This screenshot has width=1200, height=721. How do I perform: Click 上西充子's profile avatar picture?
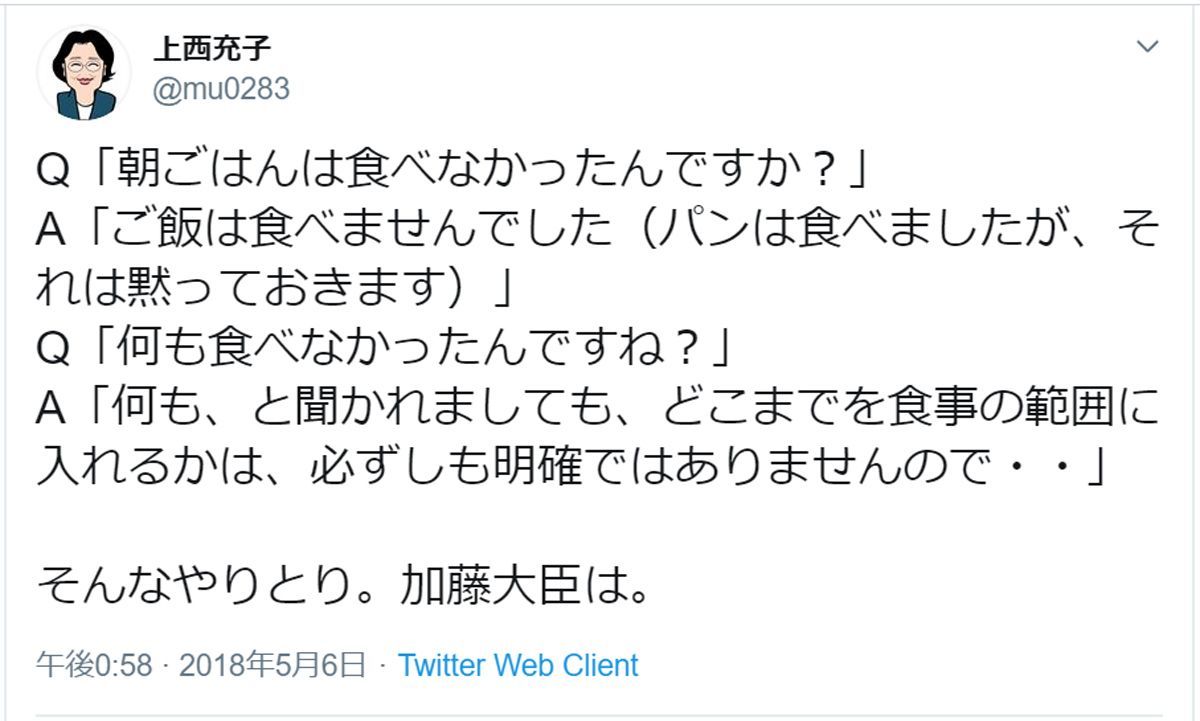[x=84, y=73]
